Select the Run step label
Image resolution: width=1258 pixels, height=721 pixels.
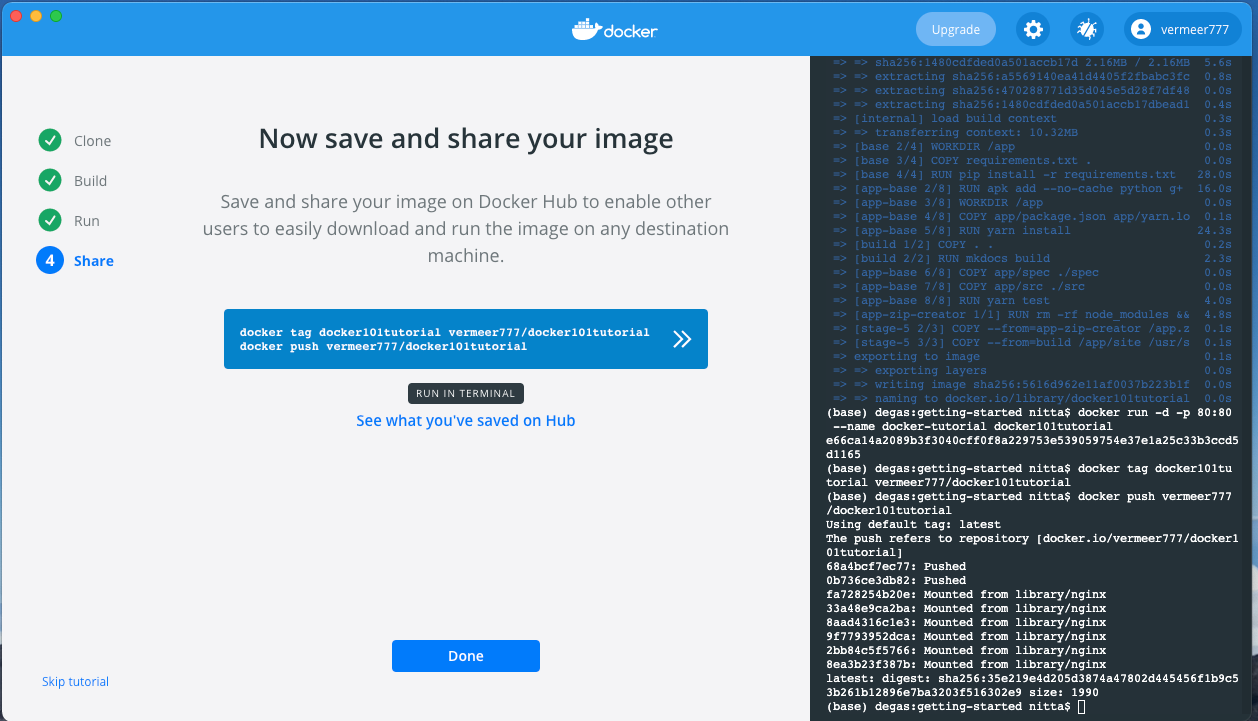tap(87, 221)
